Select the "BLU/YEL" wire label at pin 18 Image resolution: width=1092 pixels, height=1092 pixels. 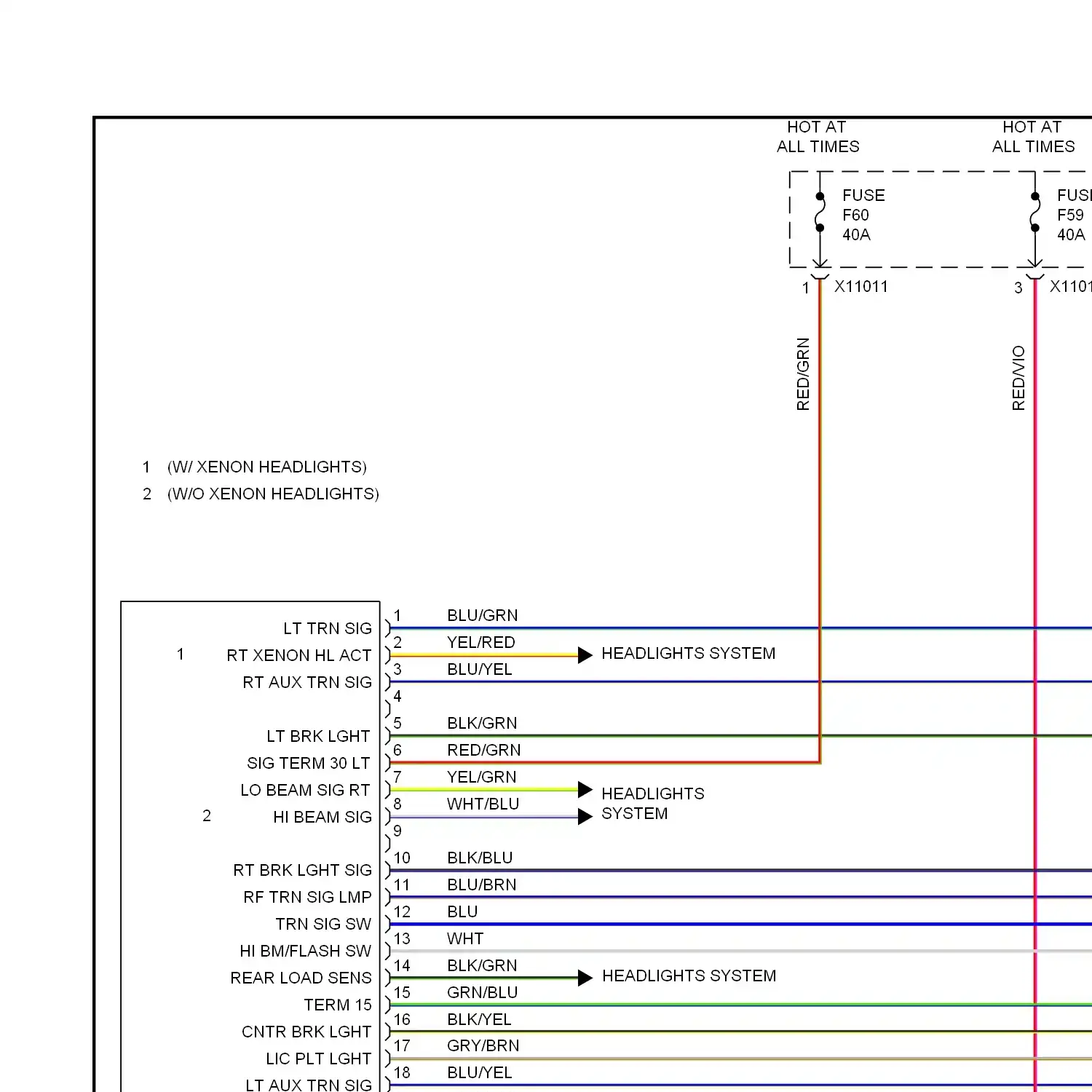click(x=480, y=1072)
